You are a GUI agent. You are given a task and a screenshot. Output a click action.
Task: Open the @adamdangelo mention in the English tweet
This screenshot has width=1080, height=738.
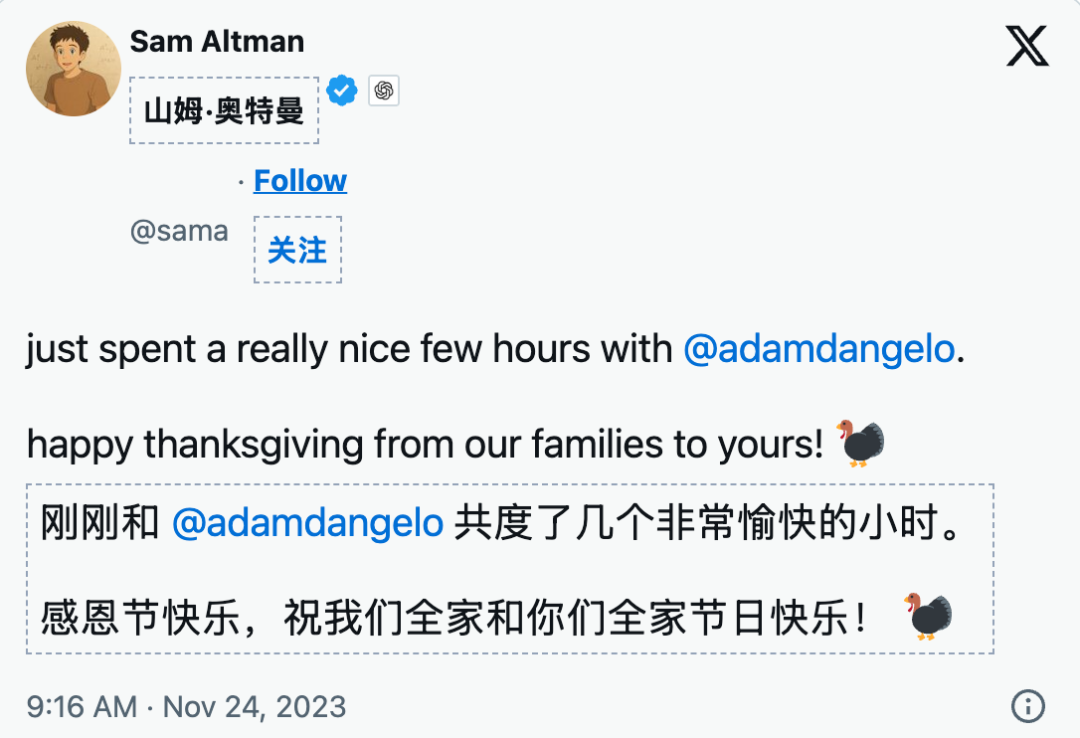(x=819, y=349)
